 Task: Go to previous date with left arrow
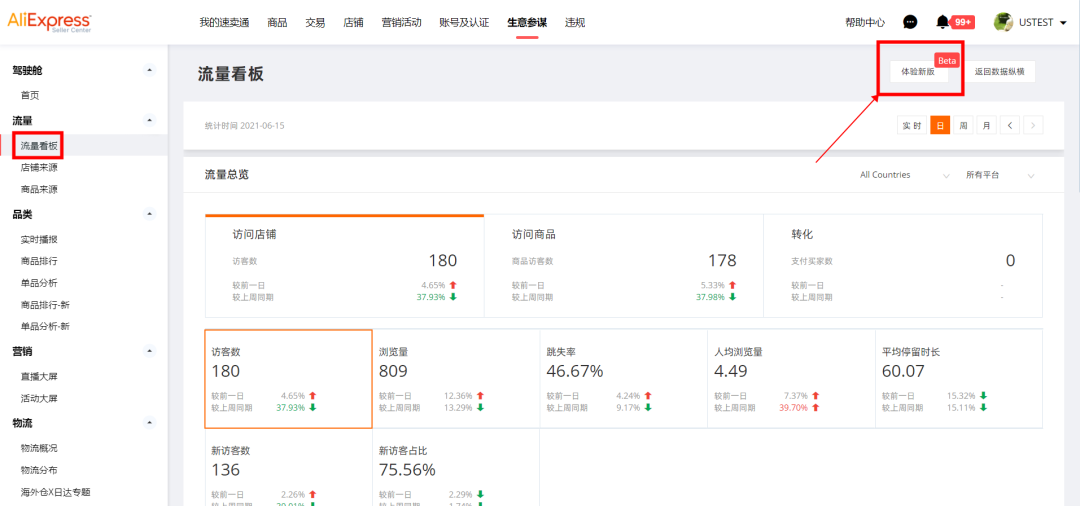click(x=1010, y=125)
